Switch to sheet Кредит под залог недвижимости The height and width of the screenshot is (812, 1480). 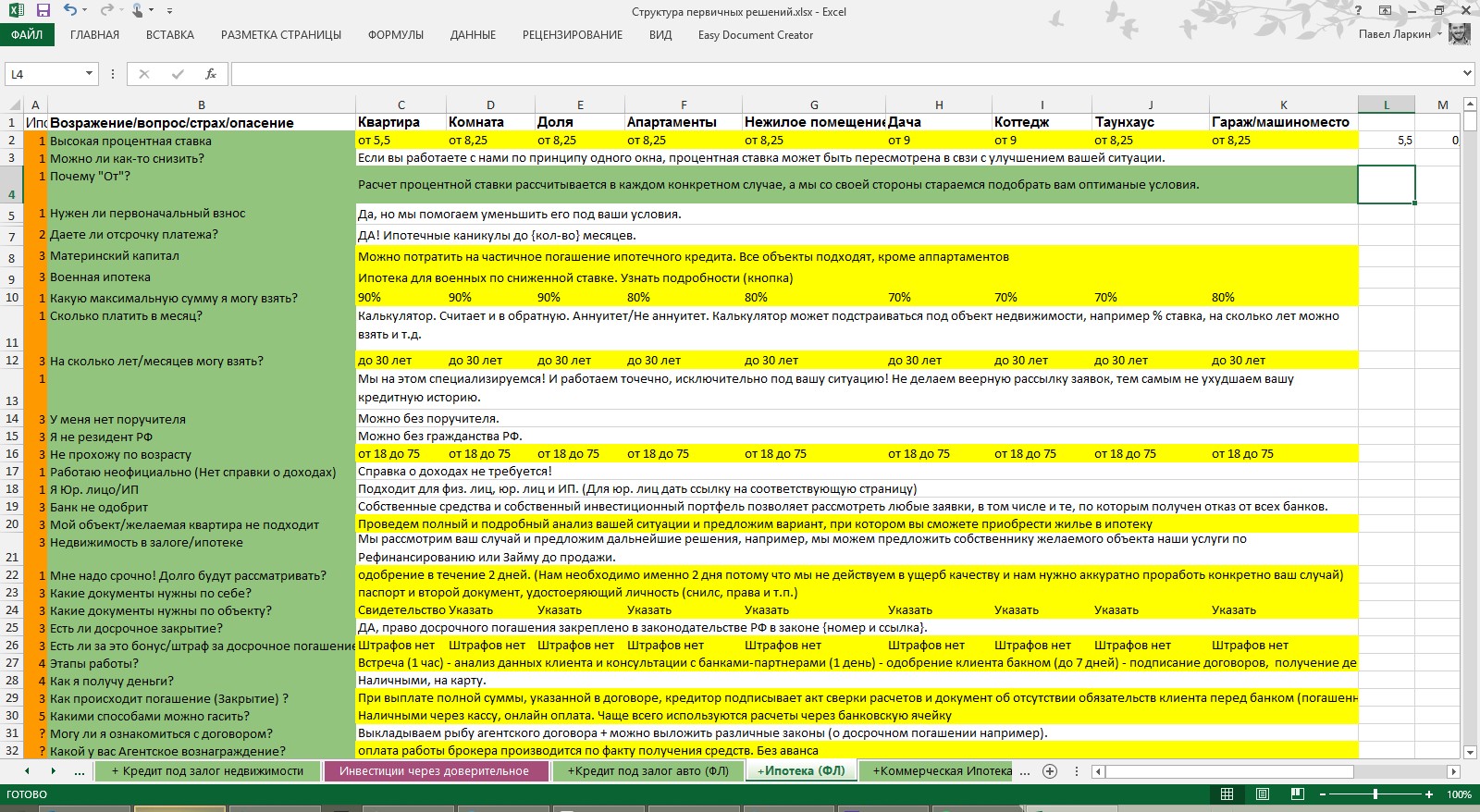tap(207, 771)
